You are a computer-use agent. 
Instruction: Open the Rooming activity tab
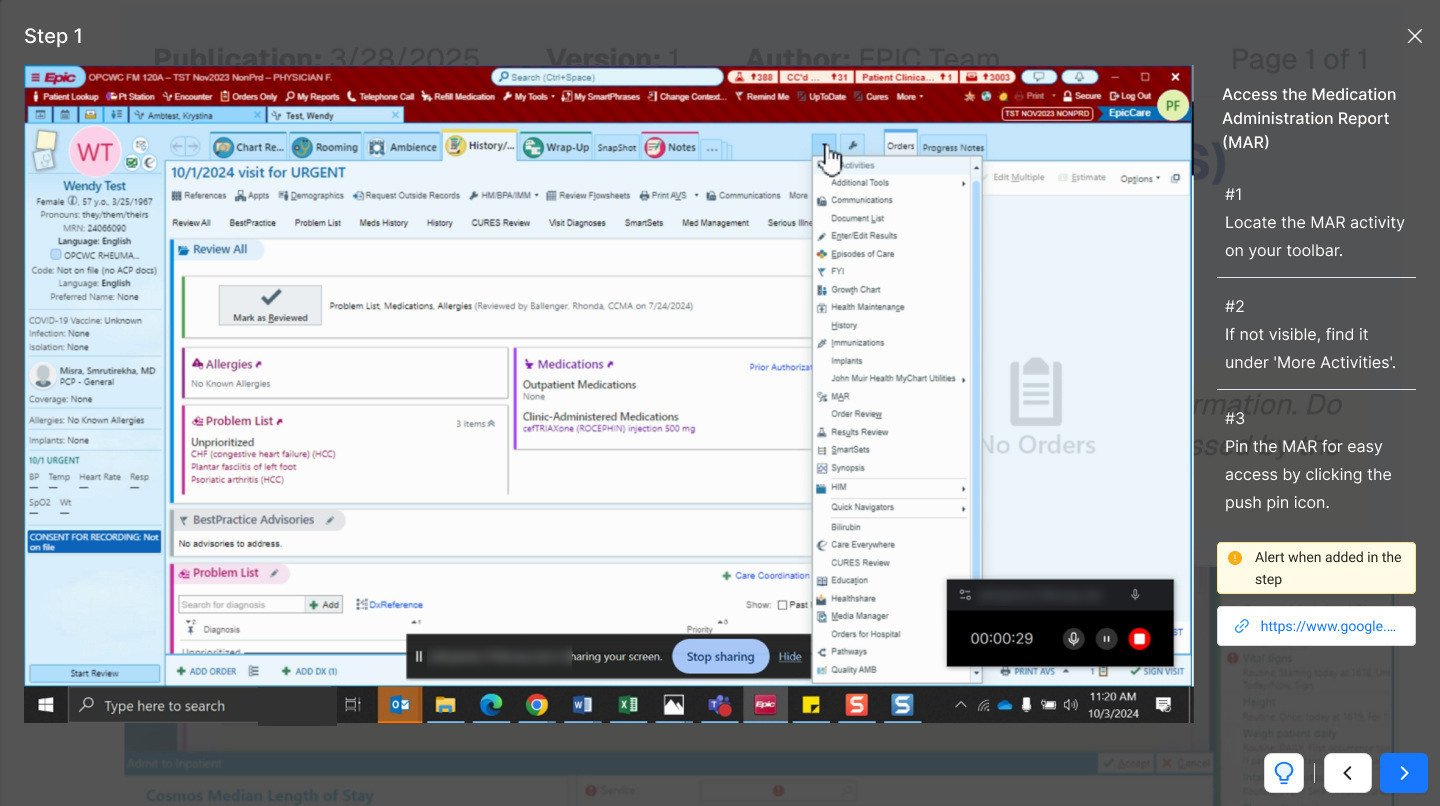point(327,147)
